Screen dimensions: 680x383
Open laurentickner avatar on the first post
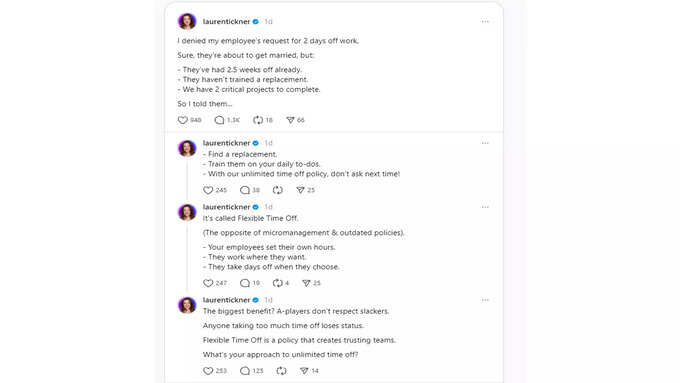point(187,21)
